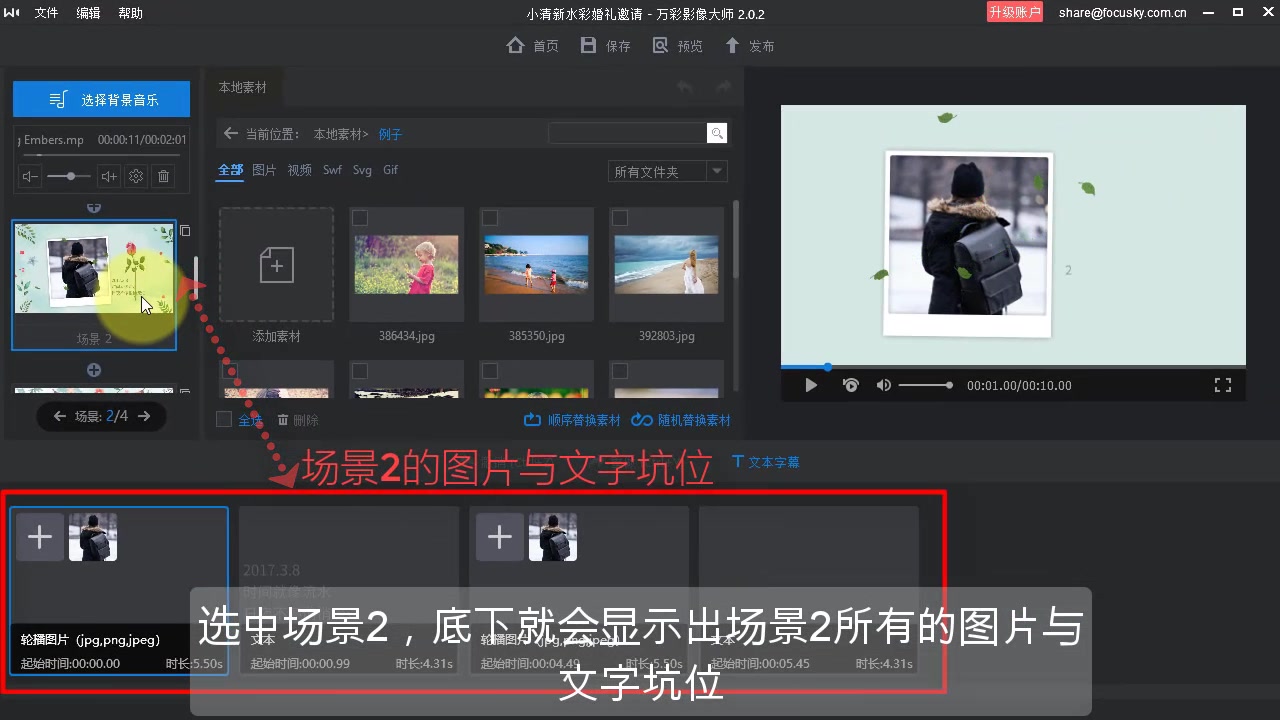Select the 本地素材 tab
The width and height of the screenshot is (1280, 720).
pyautogui.click(x=243, y=88)
